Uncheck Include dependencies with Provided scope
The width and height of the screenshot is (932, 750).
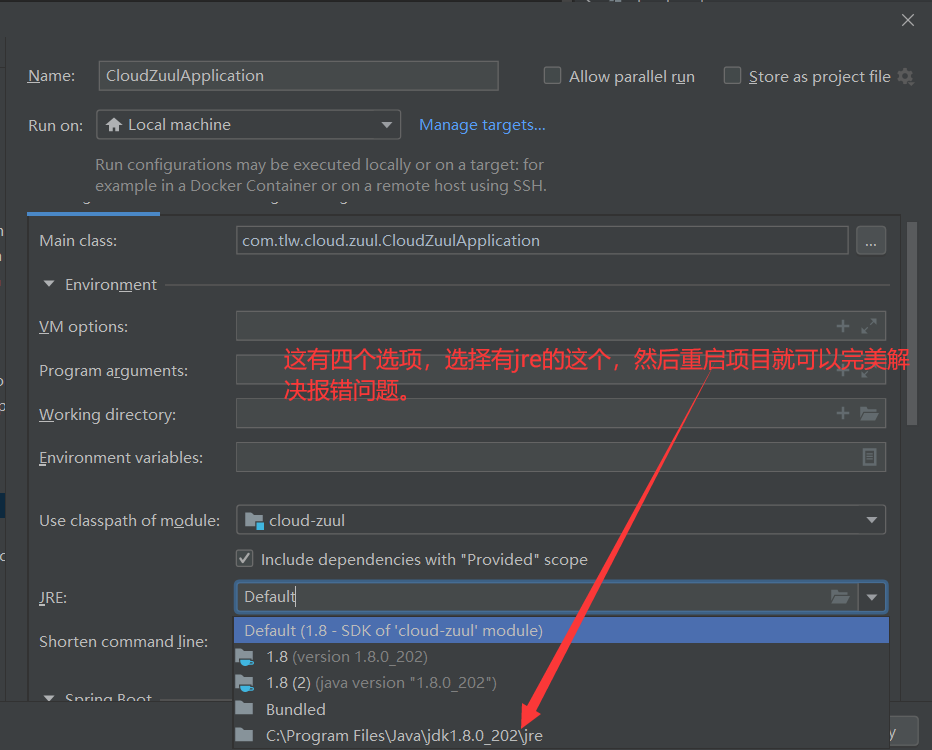pyautogui.click(x=244, y=559)
